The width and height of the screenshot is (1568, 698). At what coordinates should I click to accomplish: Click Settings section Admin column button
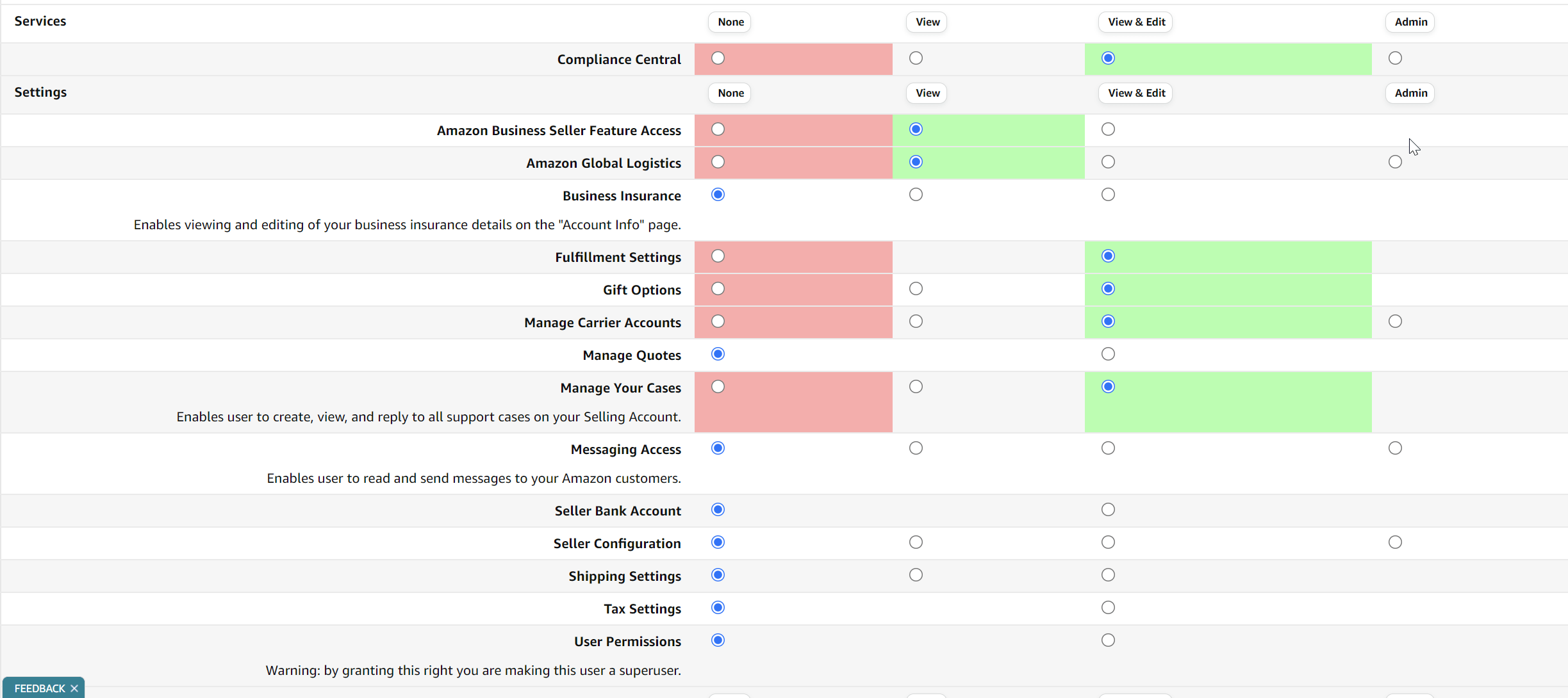(x=1410, y=93)
